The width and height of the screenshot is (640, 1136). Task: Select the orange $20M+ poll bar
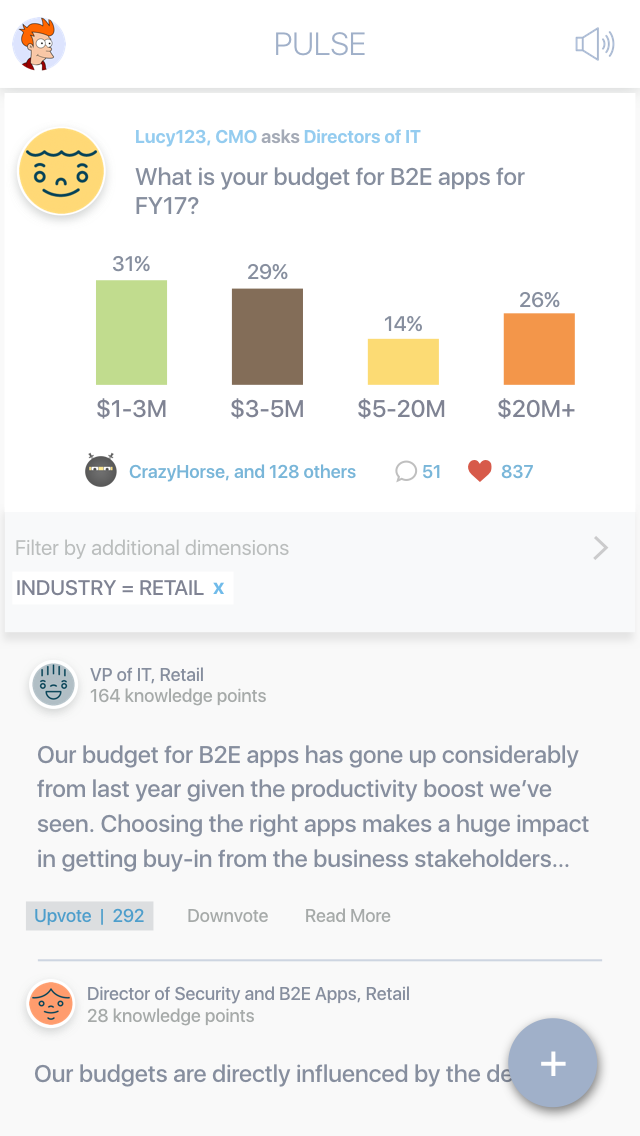click(539, 348)
